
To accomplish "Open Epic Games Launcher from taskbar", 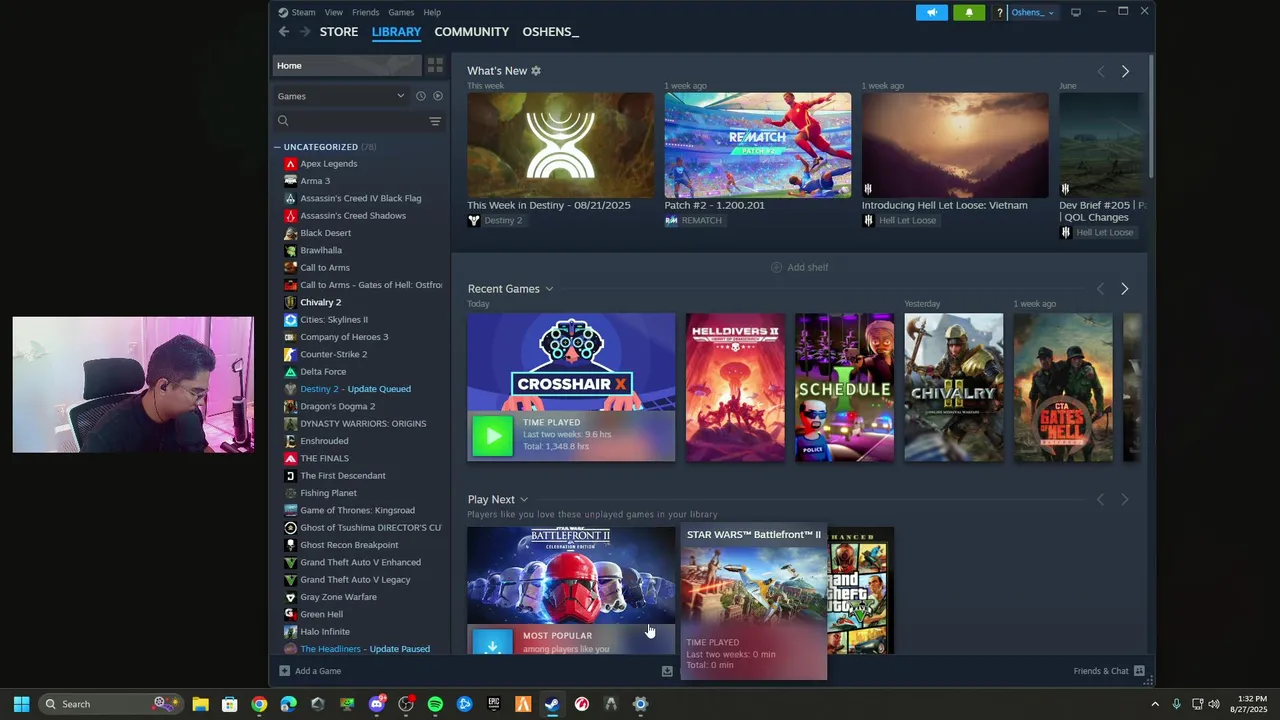I will (494, 704).
